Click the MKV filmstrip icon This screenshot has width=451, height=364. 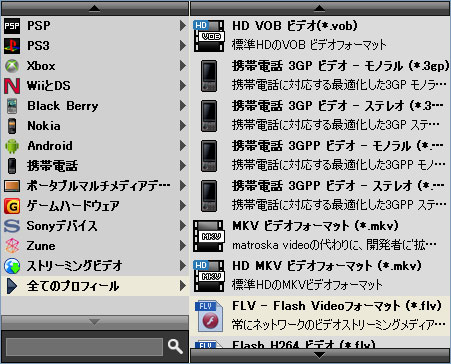point(209,236)
